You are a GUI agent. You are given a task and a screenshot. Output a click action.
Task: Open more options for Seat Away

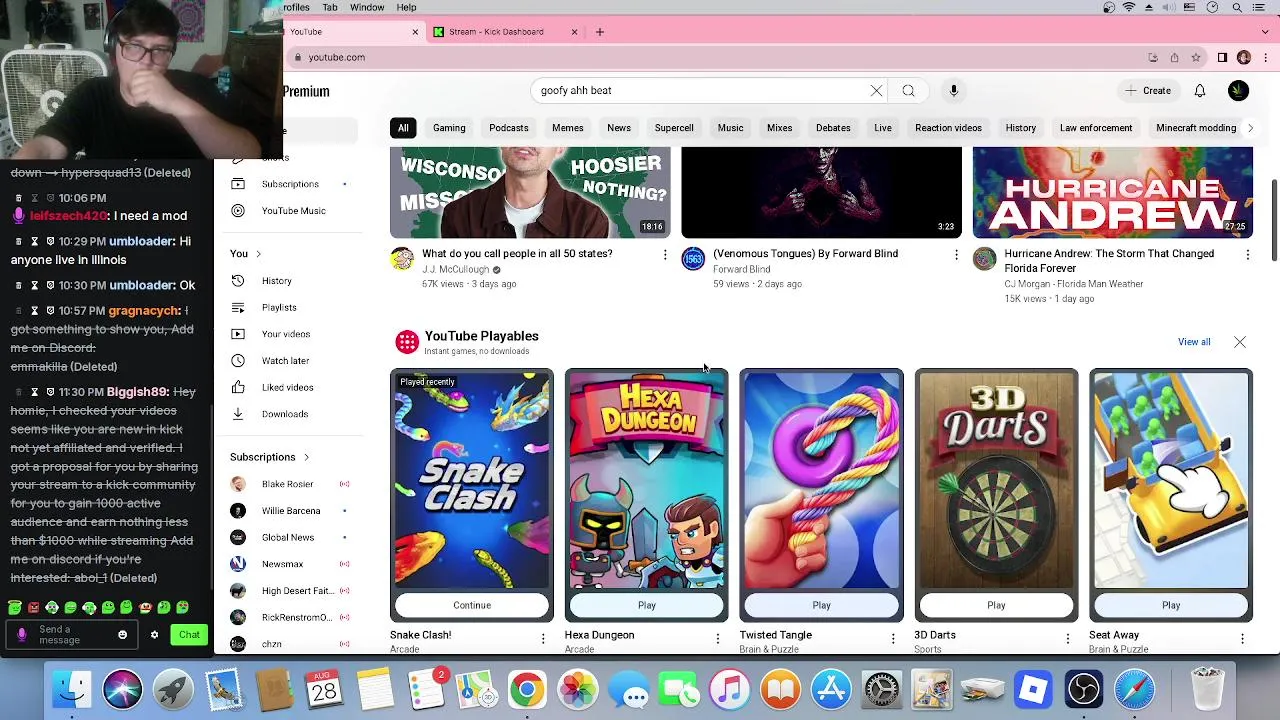[x=1242, y=638]
